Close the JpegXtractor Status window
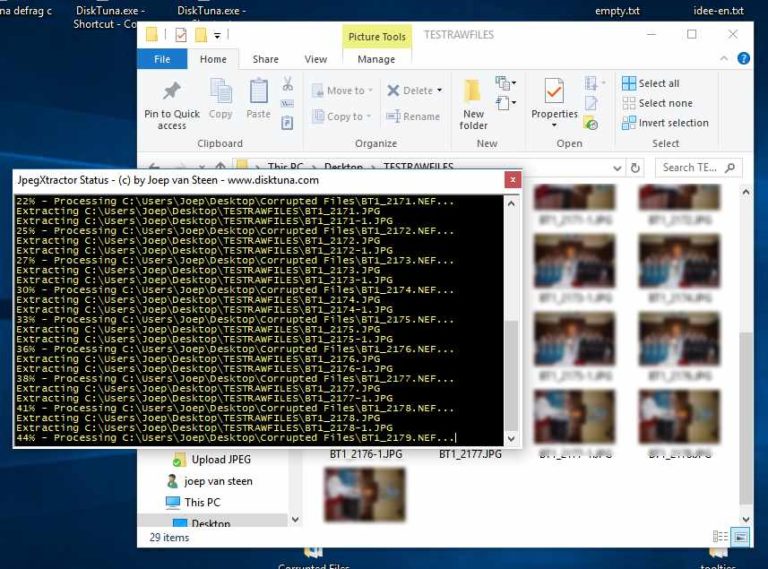 [512, 180]
